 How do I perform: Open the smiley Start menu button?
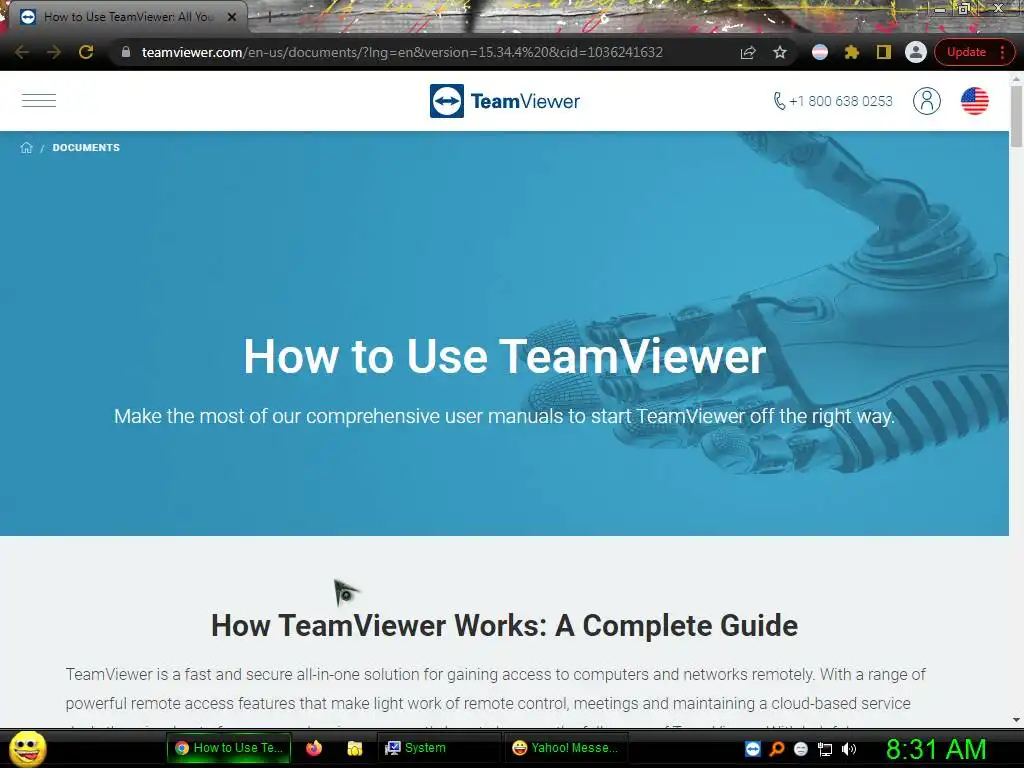[28, 748]
